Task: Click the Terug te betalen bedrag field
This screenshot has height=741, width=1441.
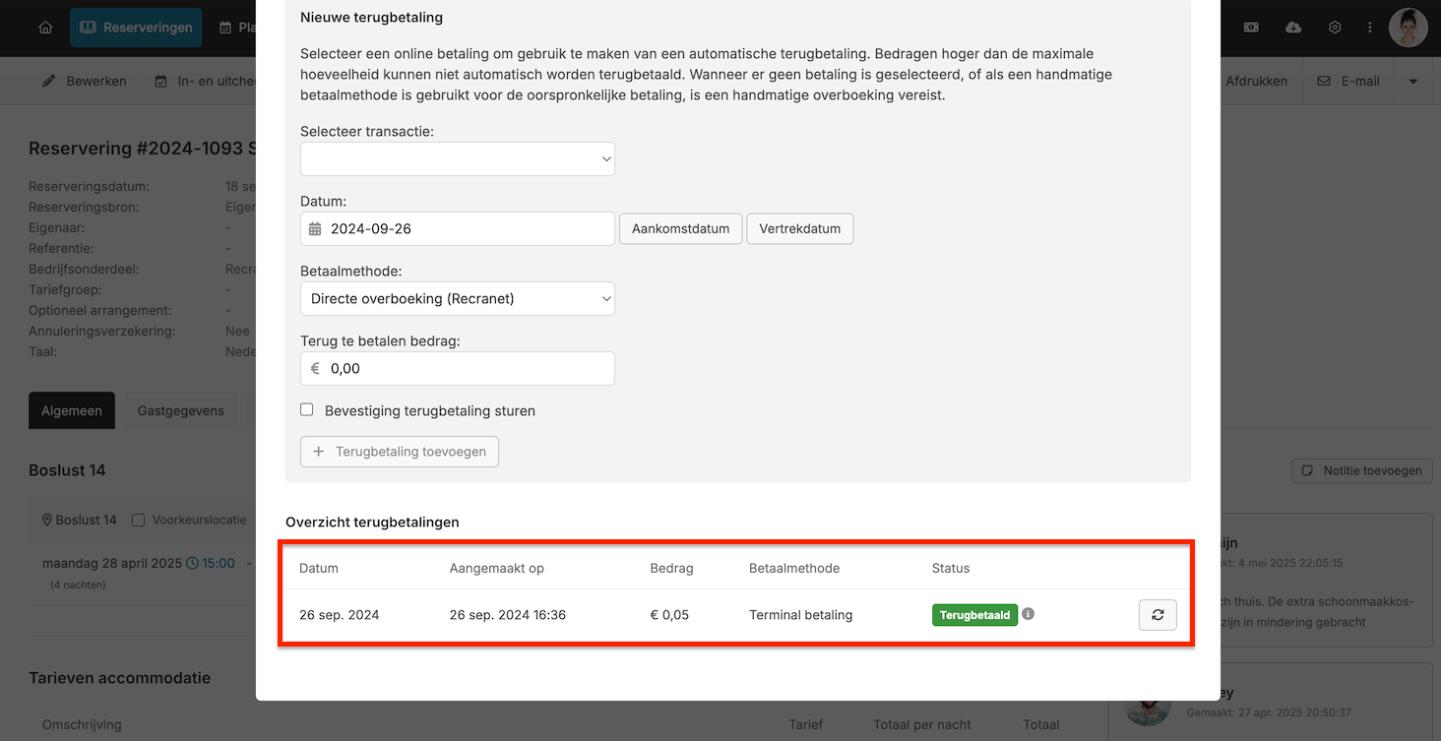Action: 465,369
